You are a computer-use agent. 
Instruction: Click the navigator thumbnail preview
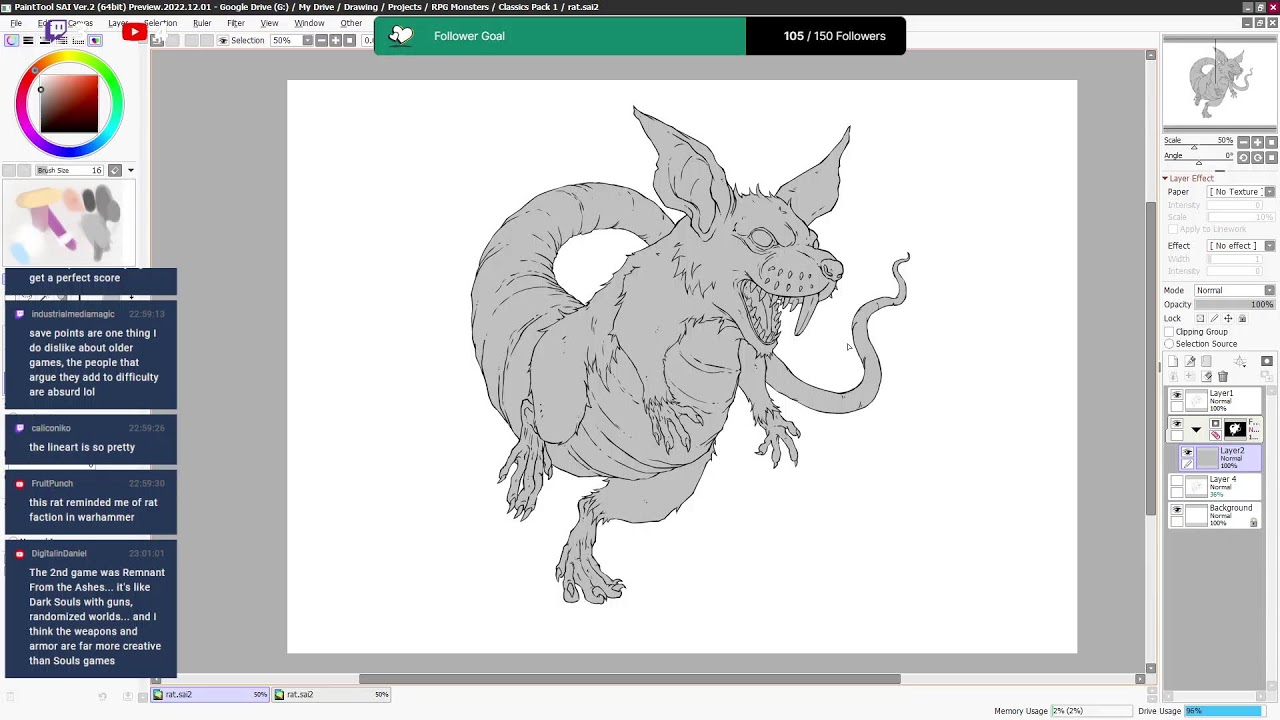[x=1219, y=83]
